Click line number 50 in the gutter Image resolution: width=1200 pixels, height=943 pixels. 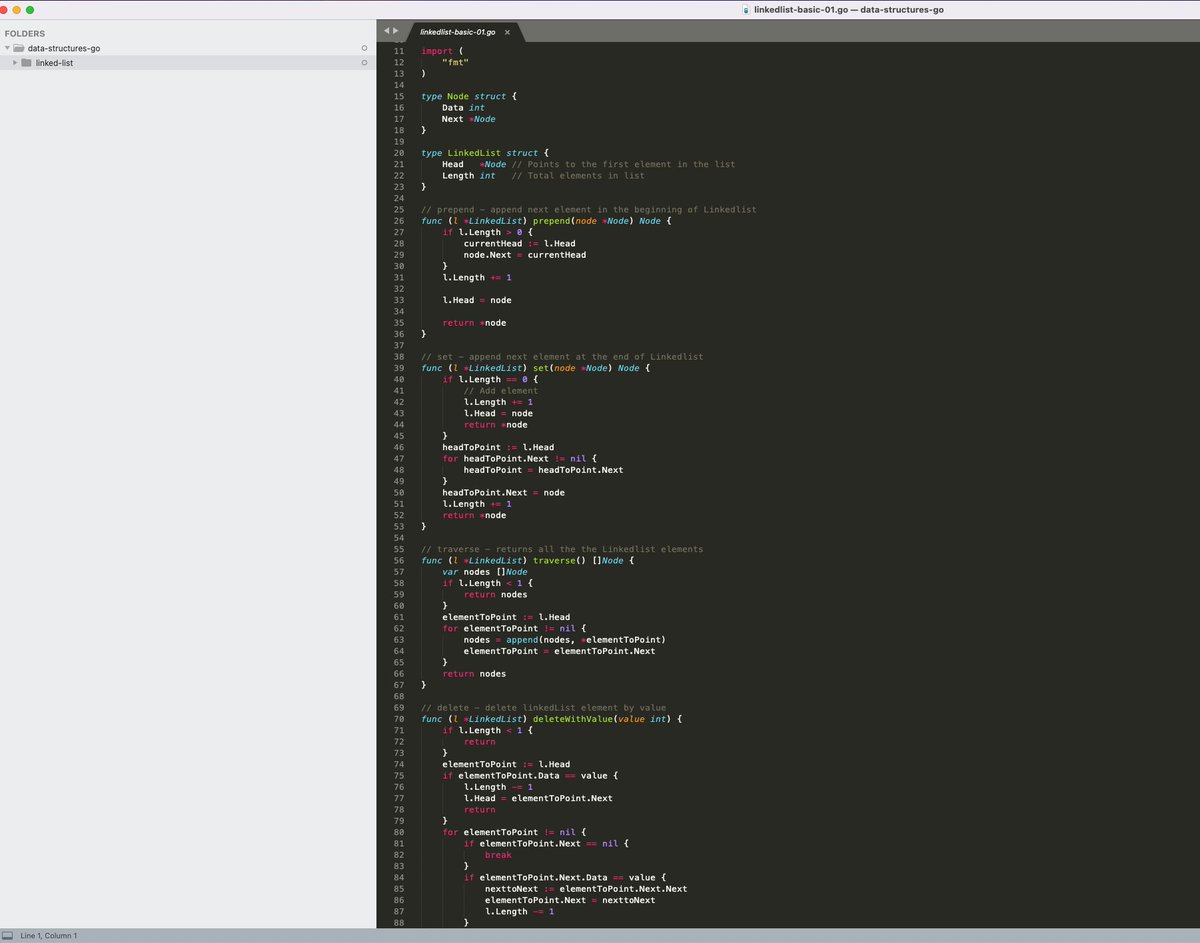pyautogui.click(x=398, y=492)
